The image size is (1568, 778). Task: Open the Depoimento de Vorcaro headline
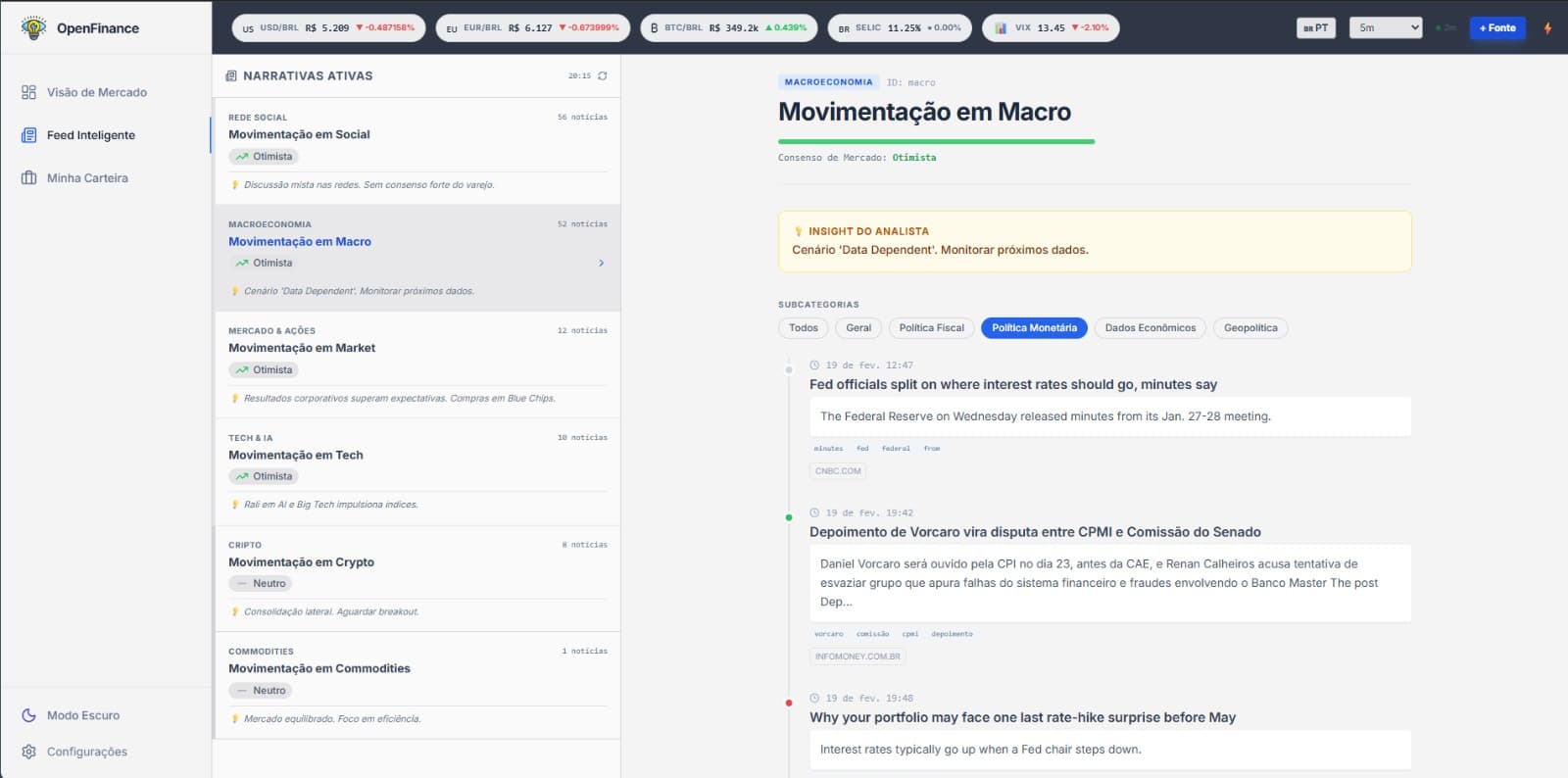pyautogui.click(x=1035, y=532)
